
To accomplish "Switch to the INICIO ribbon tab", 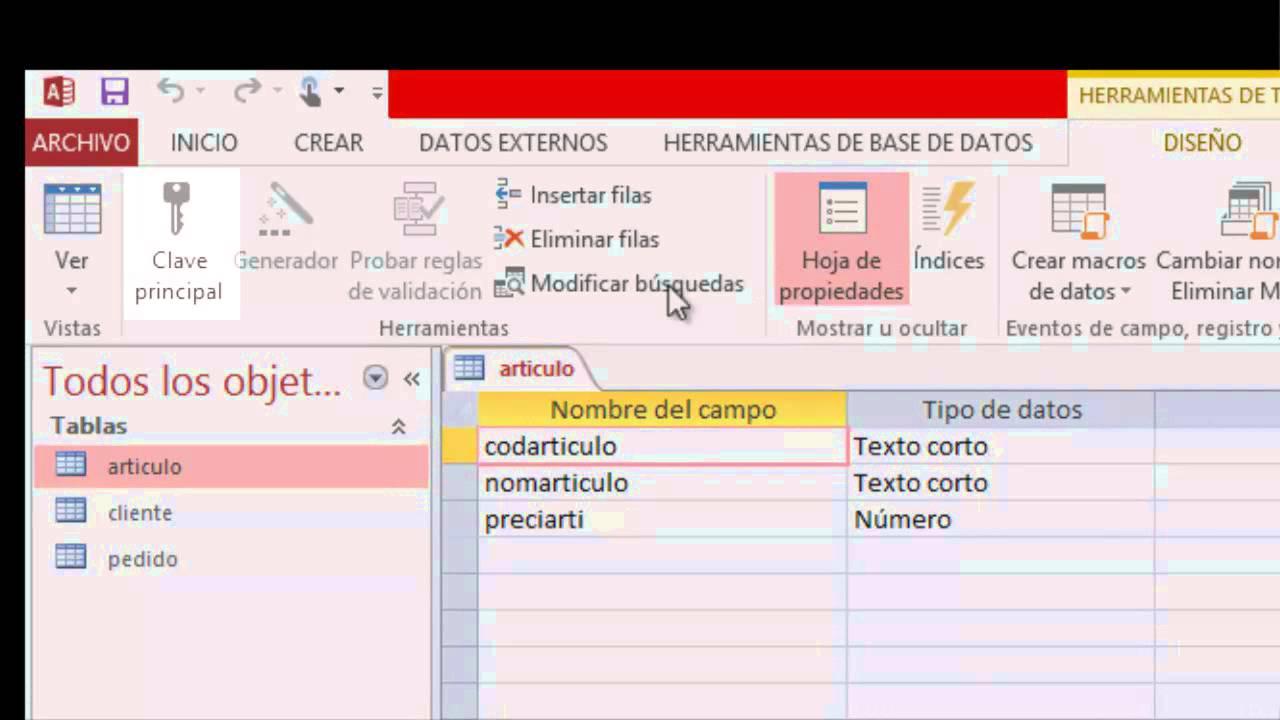I will pyautogui.click(x=204, y=143).
